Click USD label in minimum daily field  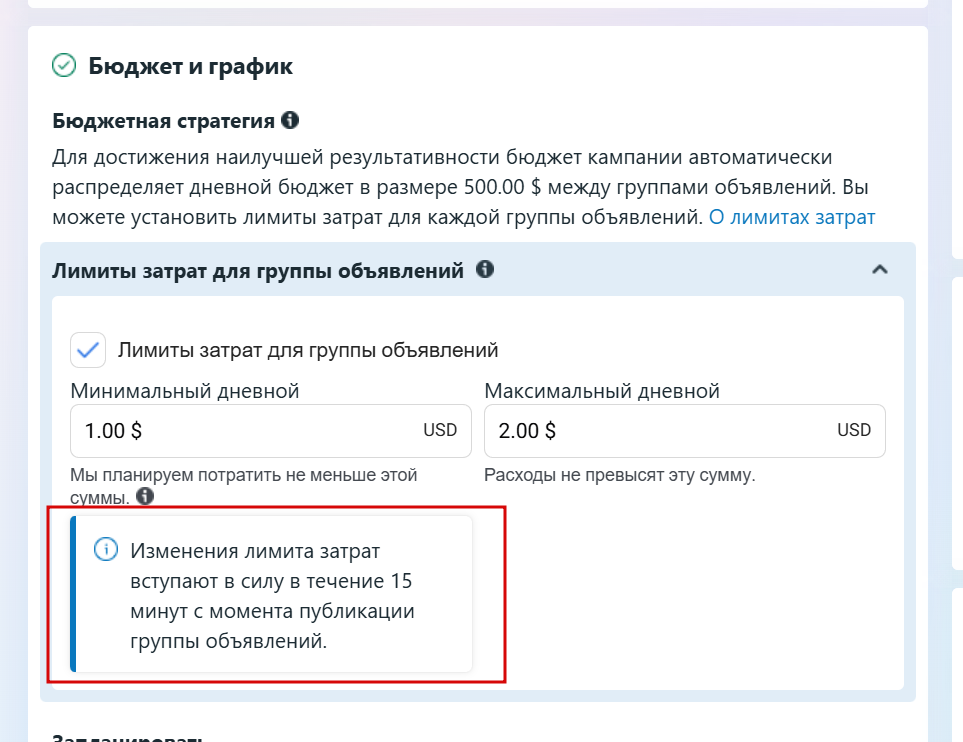coord(440,430)
